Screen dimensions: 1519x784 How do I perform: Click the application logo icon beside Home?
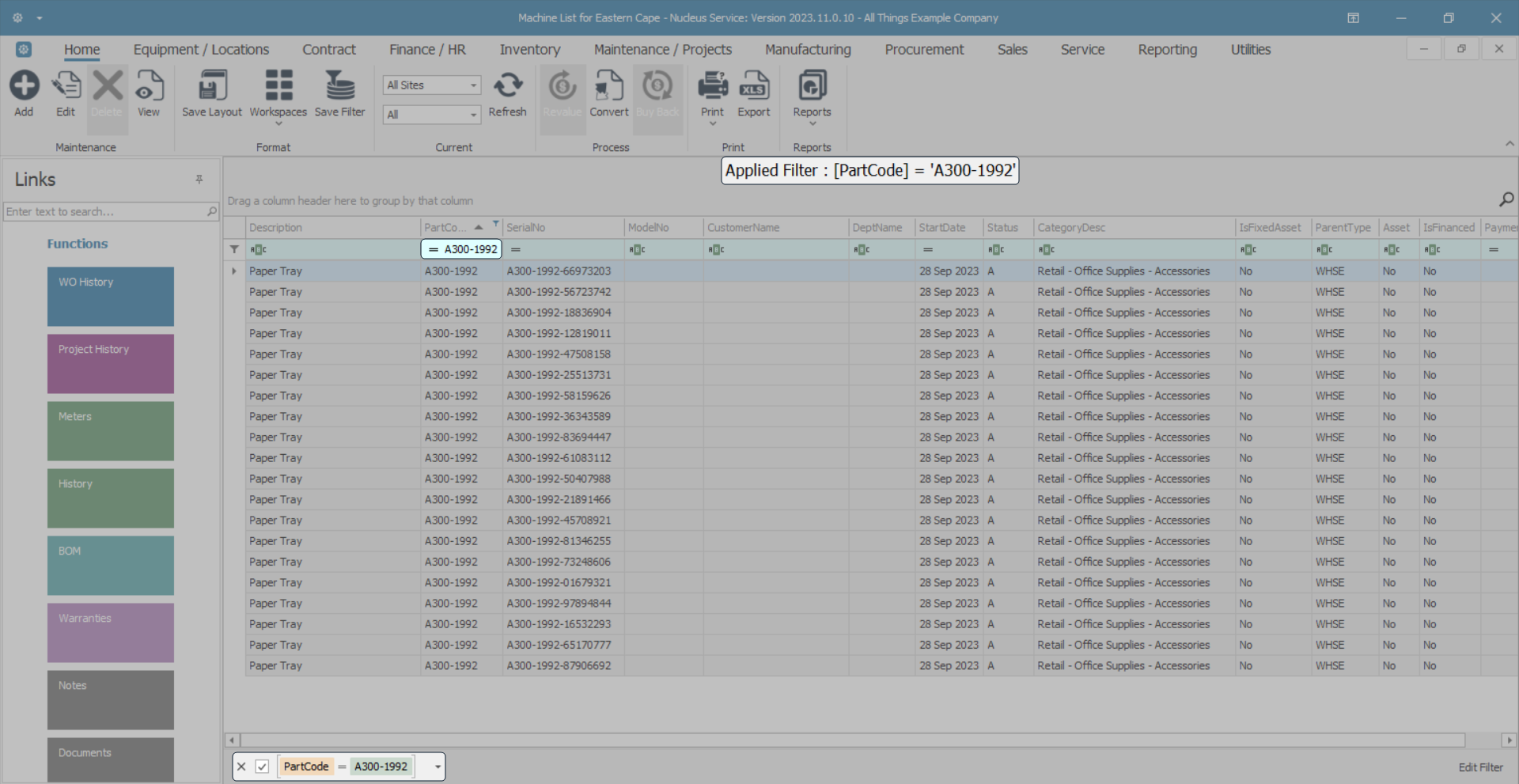tap(24, 50)
